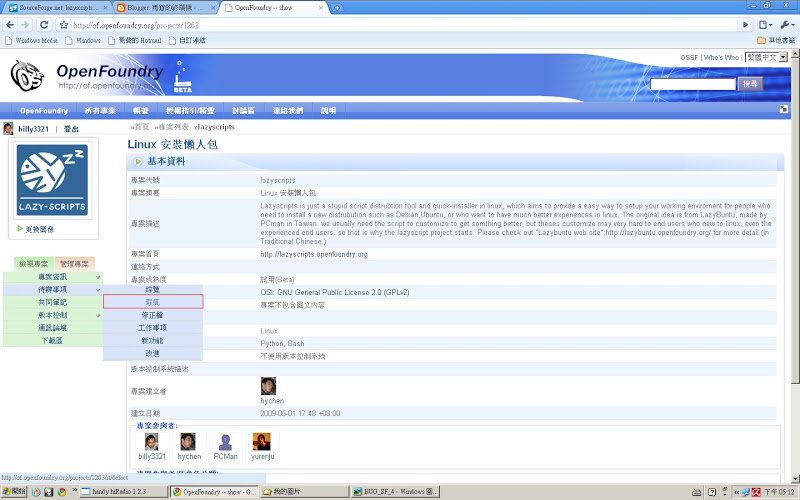Bookmark this page with the star icon
This screenshot has height=500, width=800.
(64, 24)
